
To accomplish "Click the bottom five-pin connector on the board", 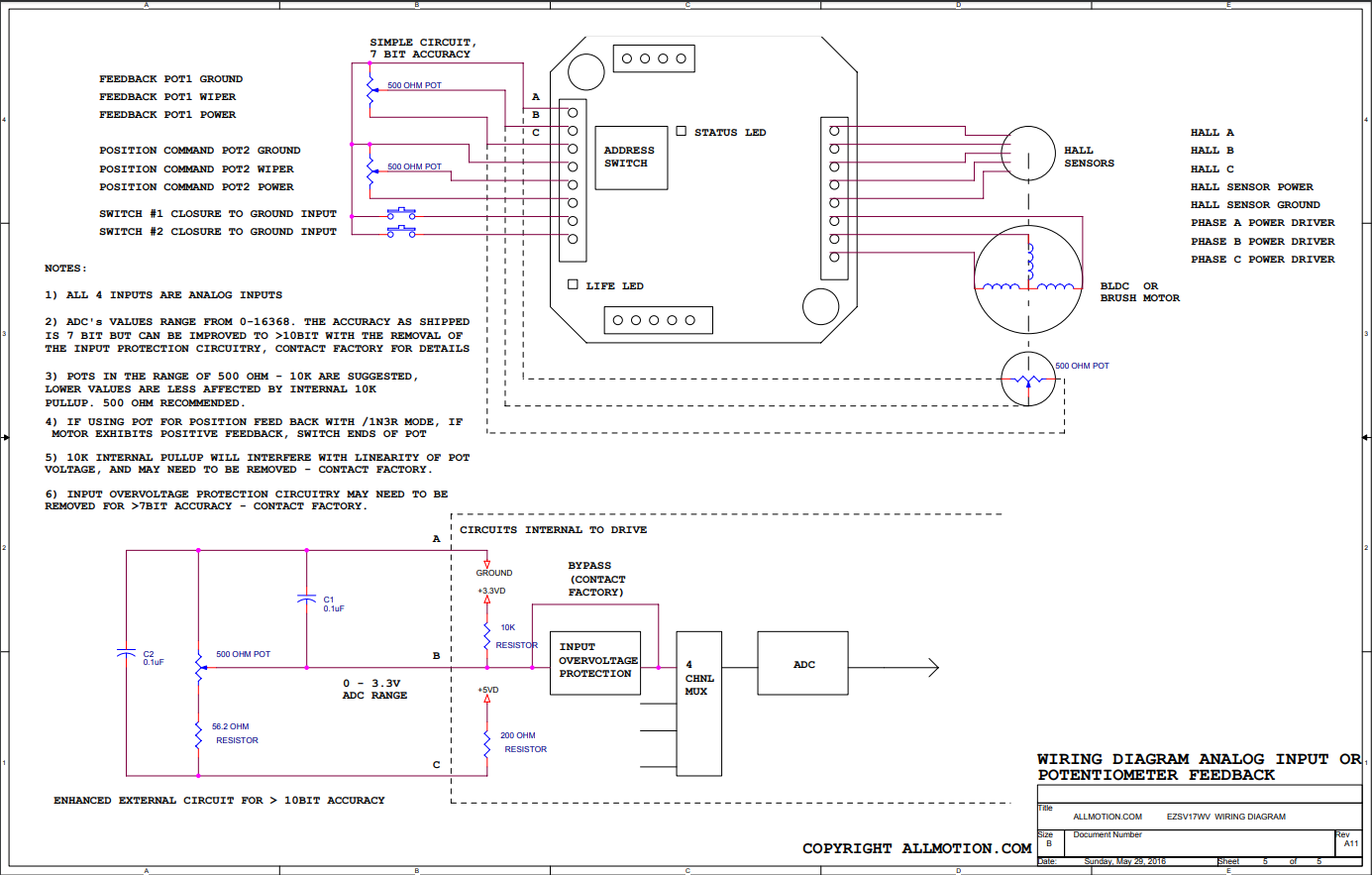I will (x=659, y=320).
